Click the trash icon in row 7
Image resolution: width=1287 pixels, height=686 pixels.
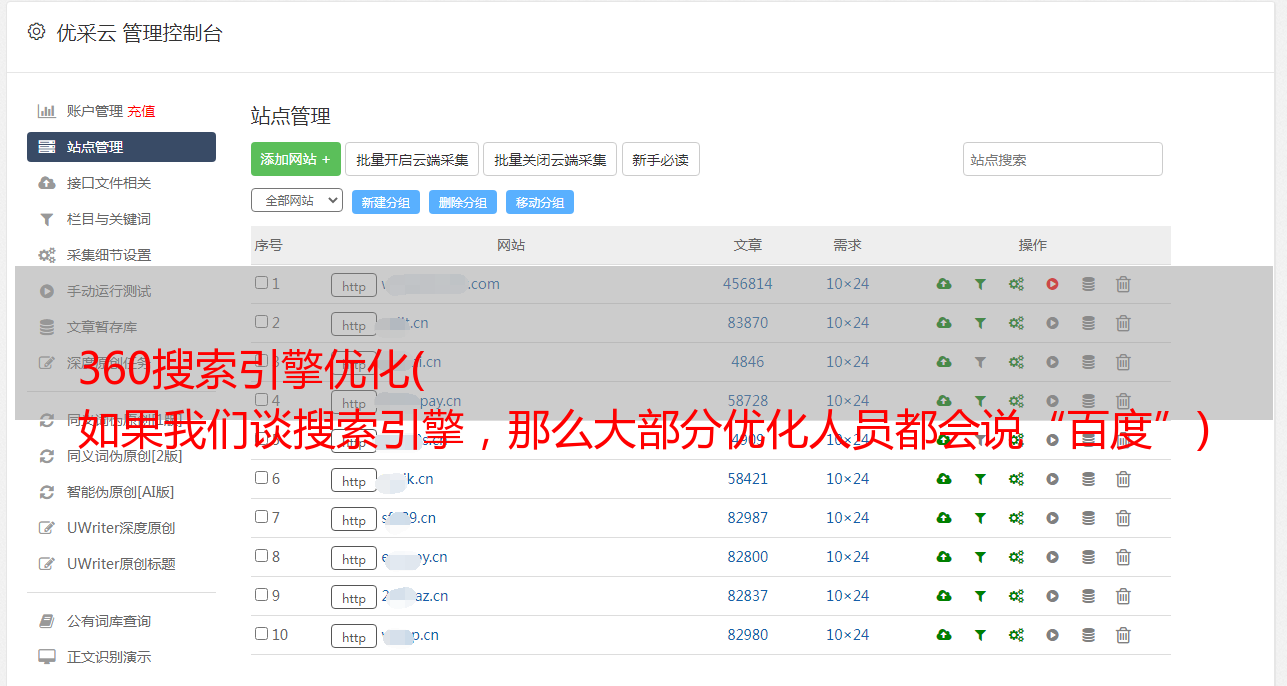click(x=1123, y=518)
